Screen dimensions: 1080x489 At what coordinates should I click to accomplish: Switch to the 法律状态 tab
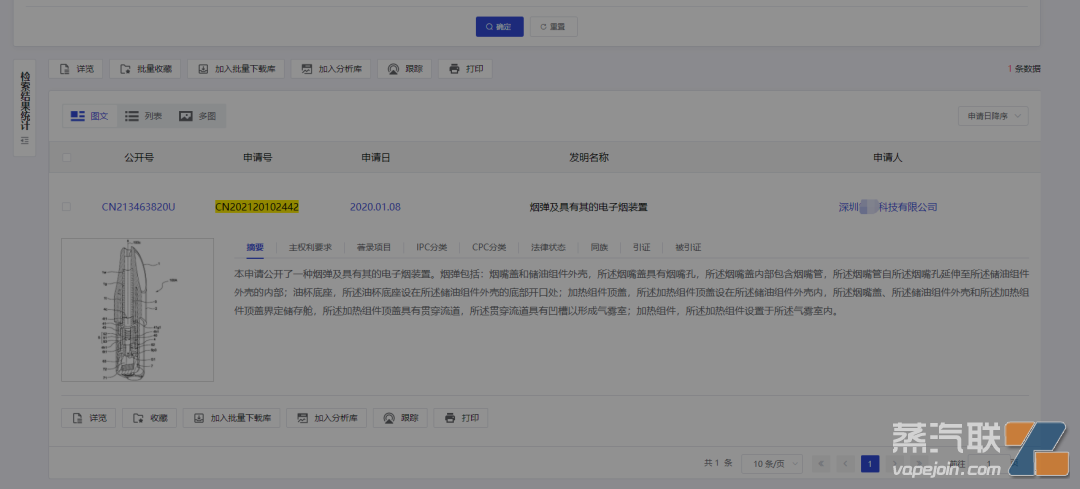tap(547, 247)
